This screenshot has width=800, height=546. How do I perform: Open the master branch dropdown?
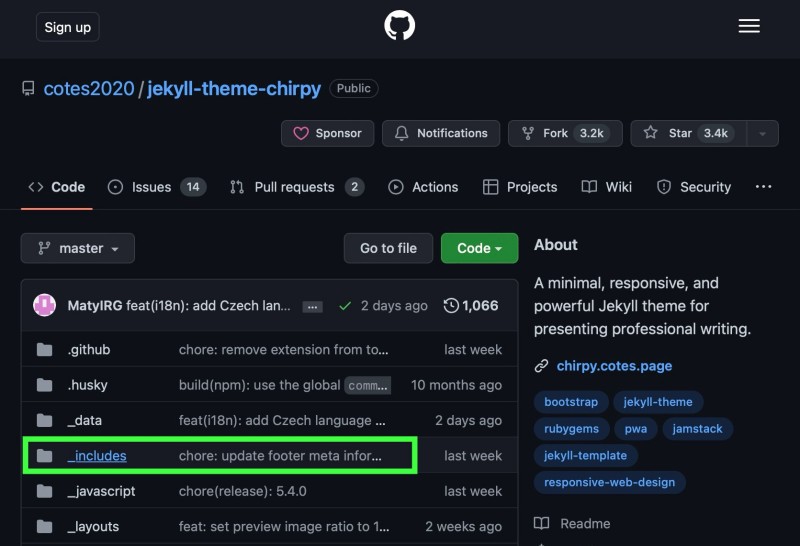click(x=78, y=248)
